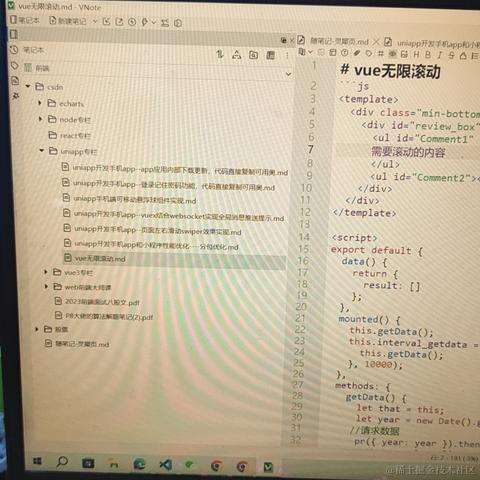
Task: Open the app应用内部下载更新 note file
Action: [175, 170]
